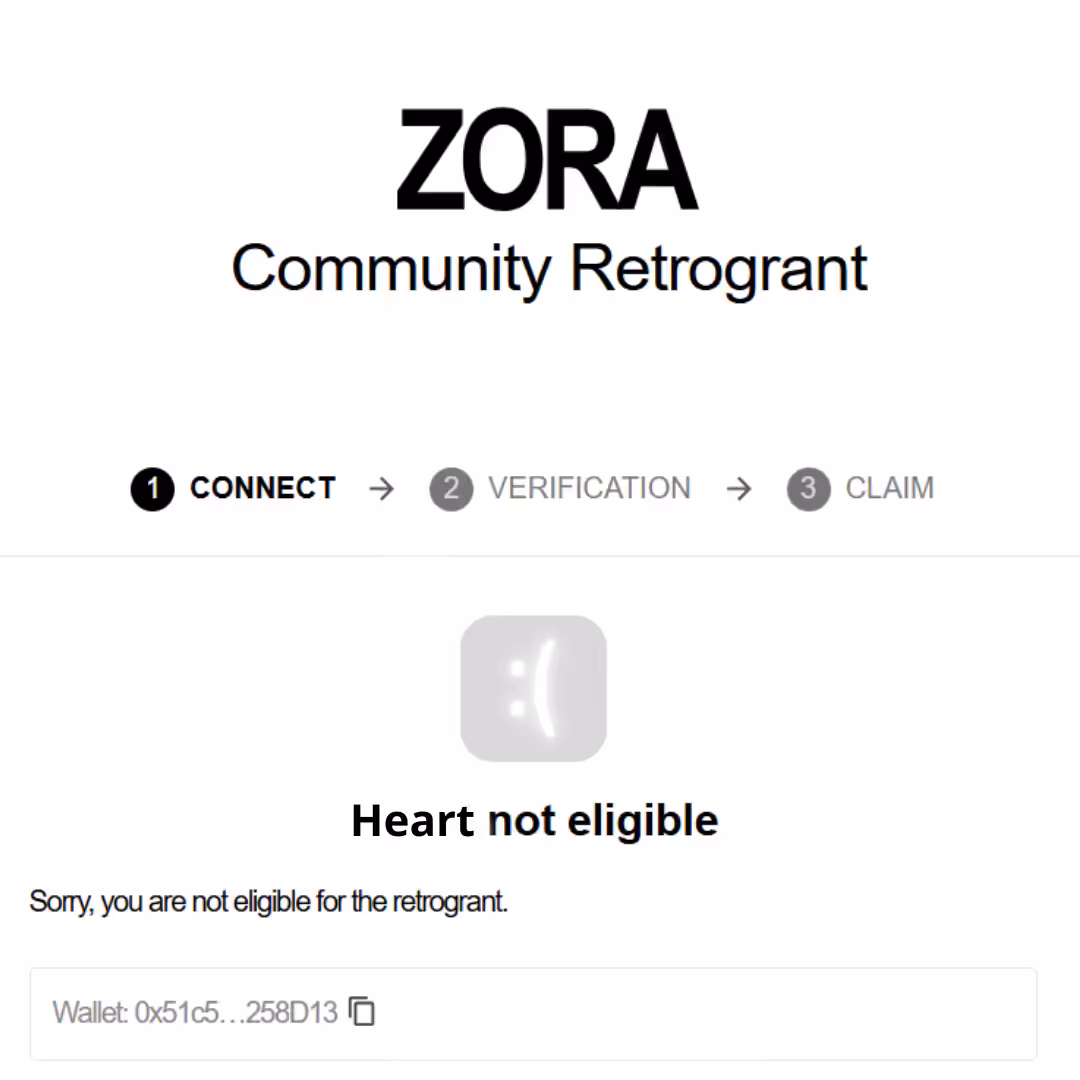
Task: Click the ZORA logo
Action: point(548,158)
